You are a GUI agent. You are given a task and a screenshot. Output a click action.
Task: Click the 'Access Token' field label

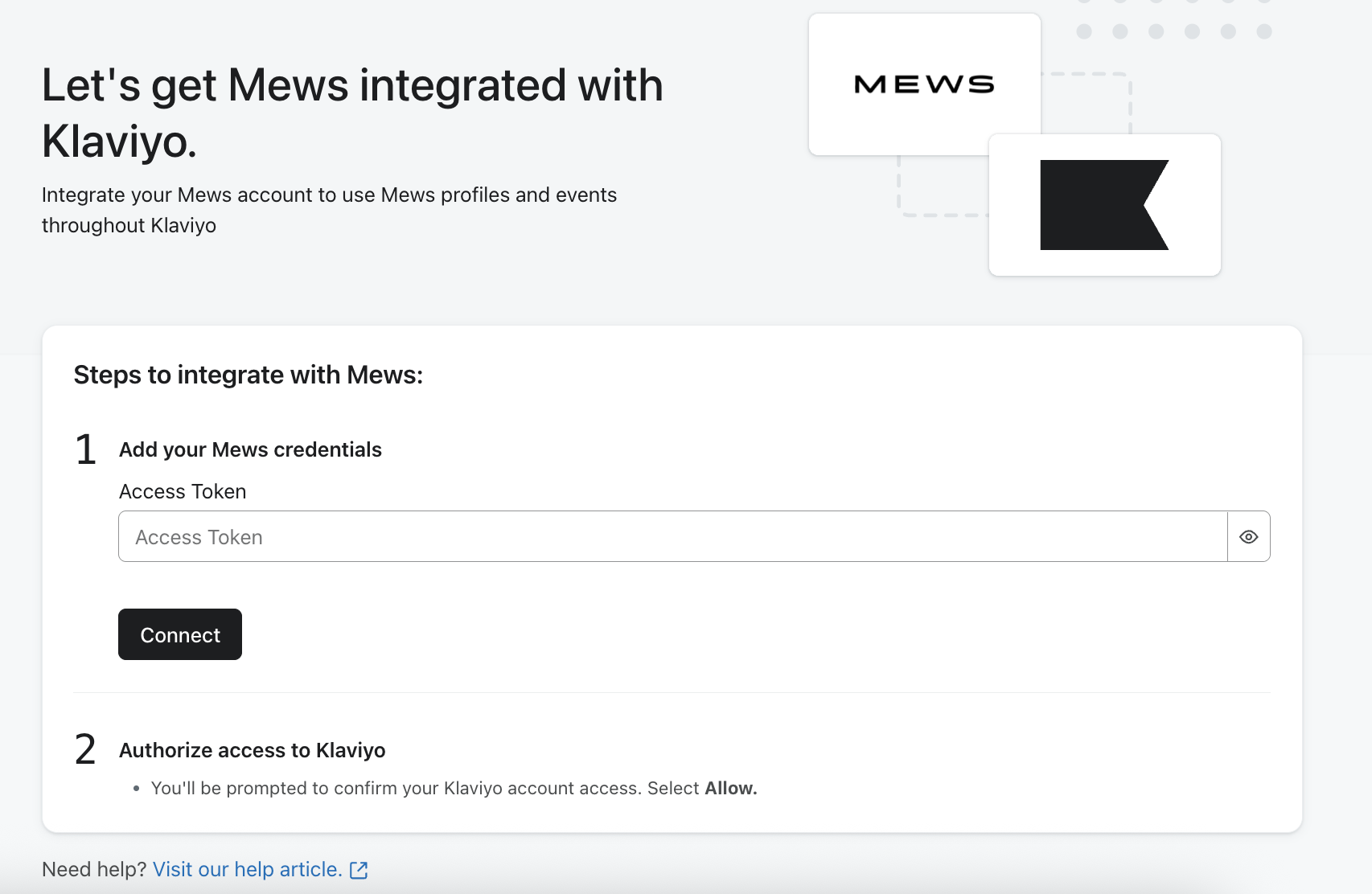click(183, 491)
